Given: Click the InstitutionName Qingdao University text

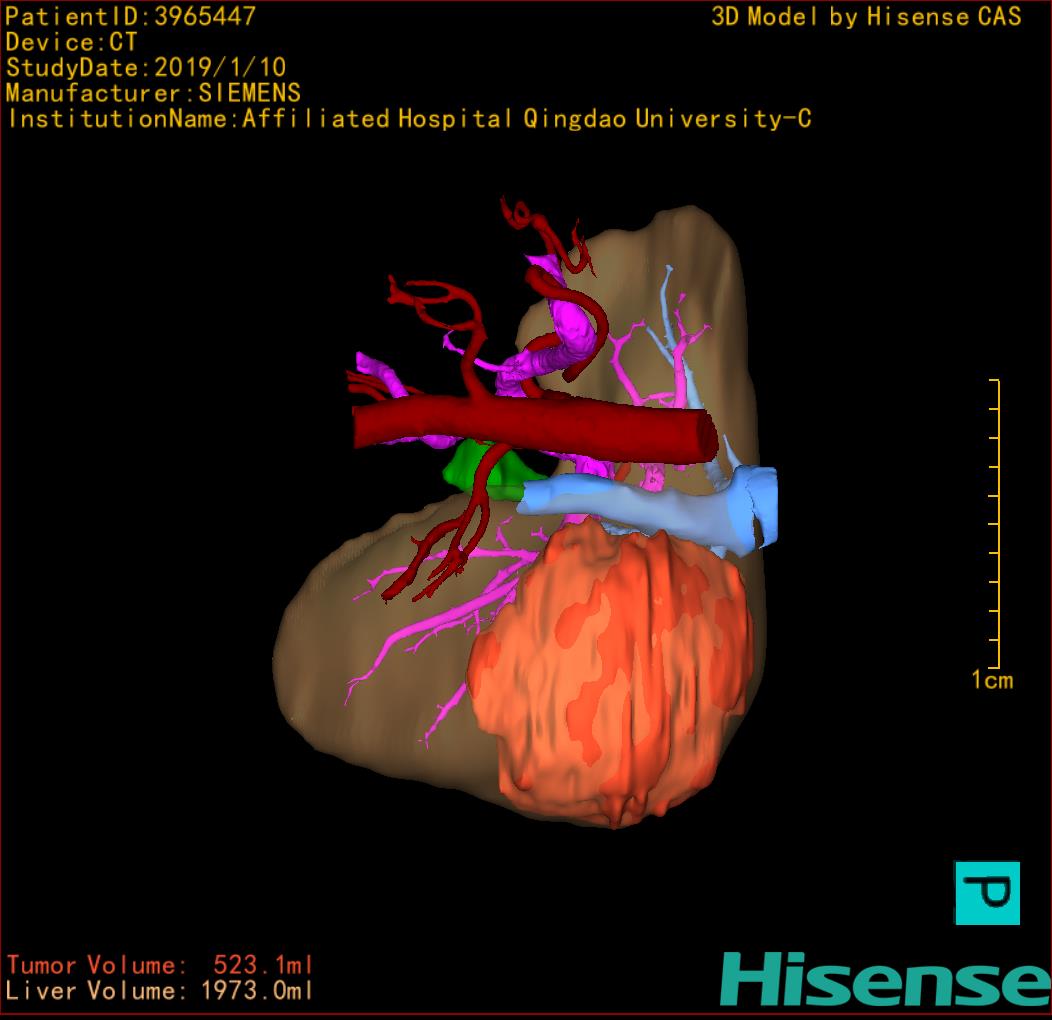Looking at the screenshot, I should pos(408,119).
